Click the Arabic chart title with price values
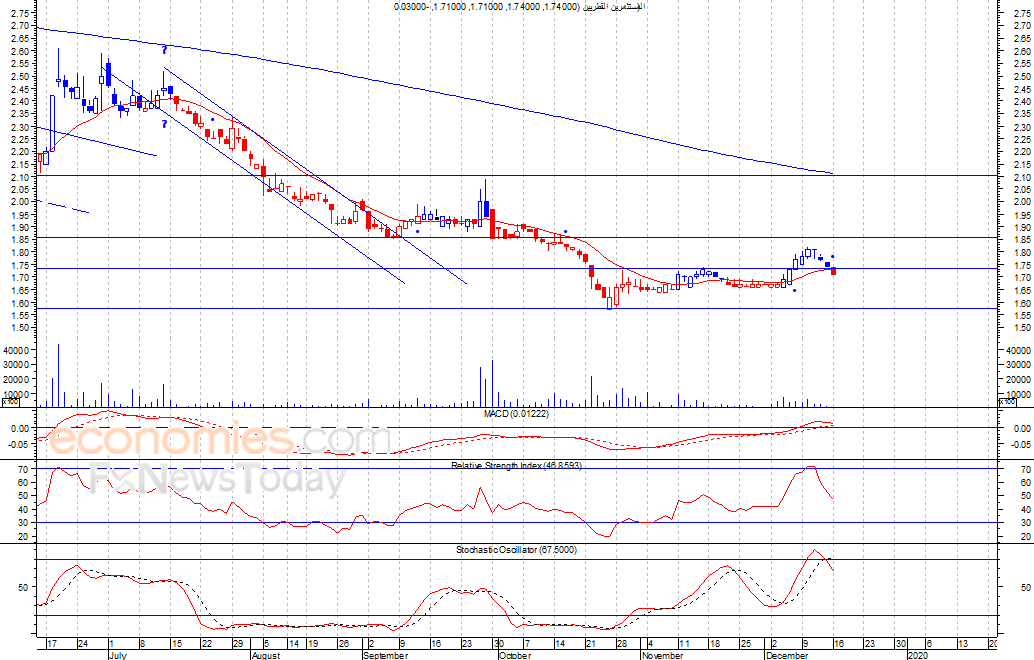 (520, 7)
